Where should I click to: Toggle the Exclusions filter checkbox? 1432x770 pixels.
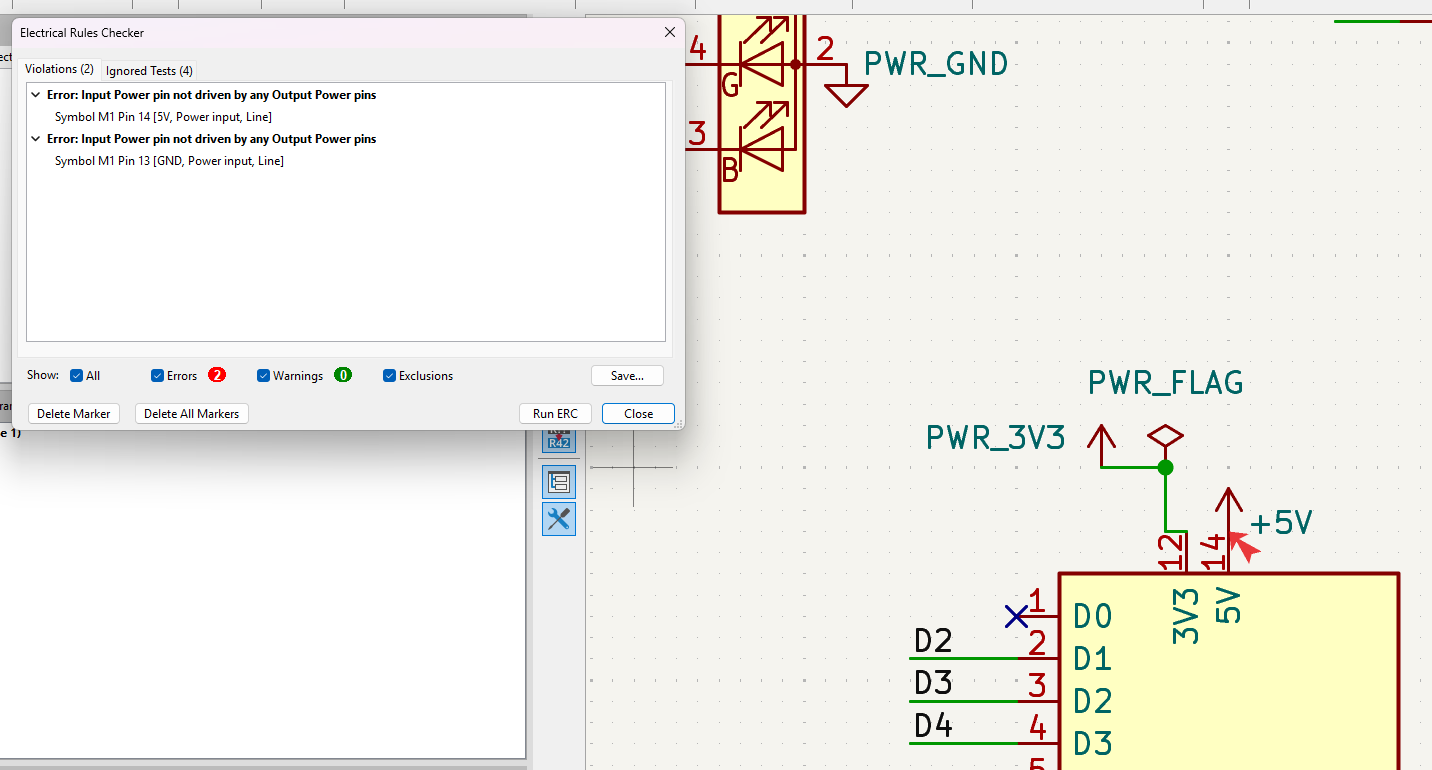coord(390,376)
